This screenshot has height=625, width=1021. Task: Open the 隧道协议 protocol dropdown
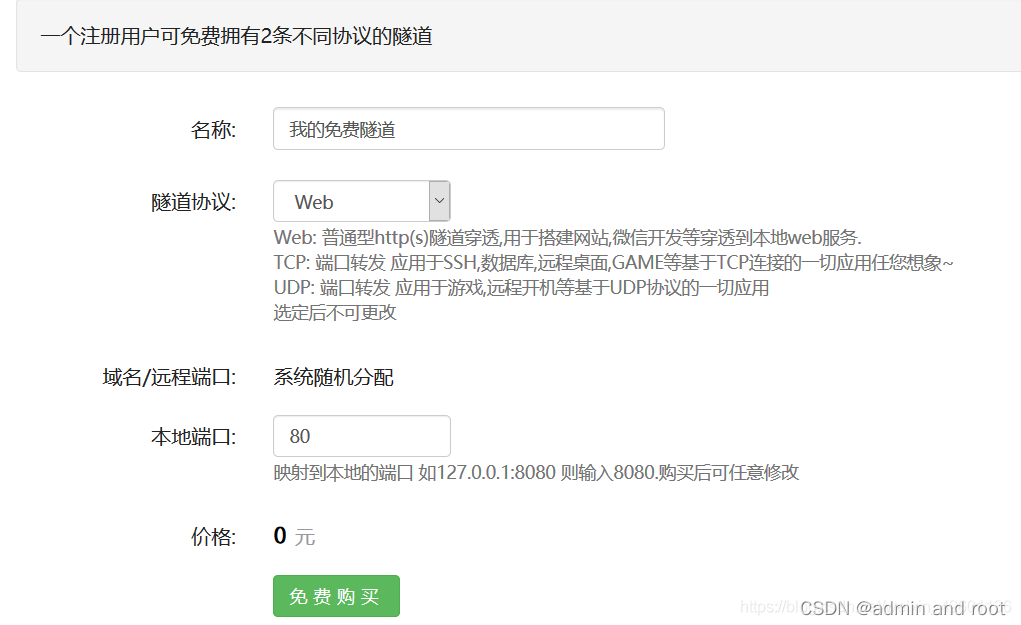point(360,201)
